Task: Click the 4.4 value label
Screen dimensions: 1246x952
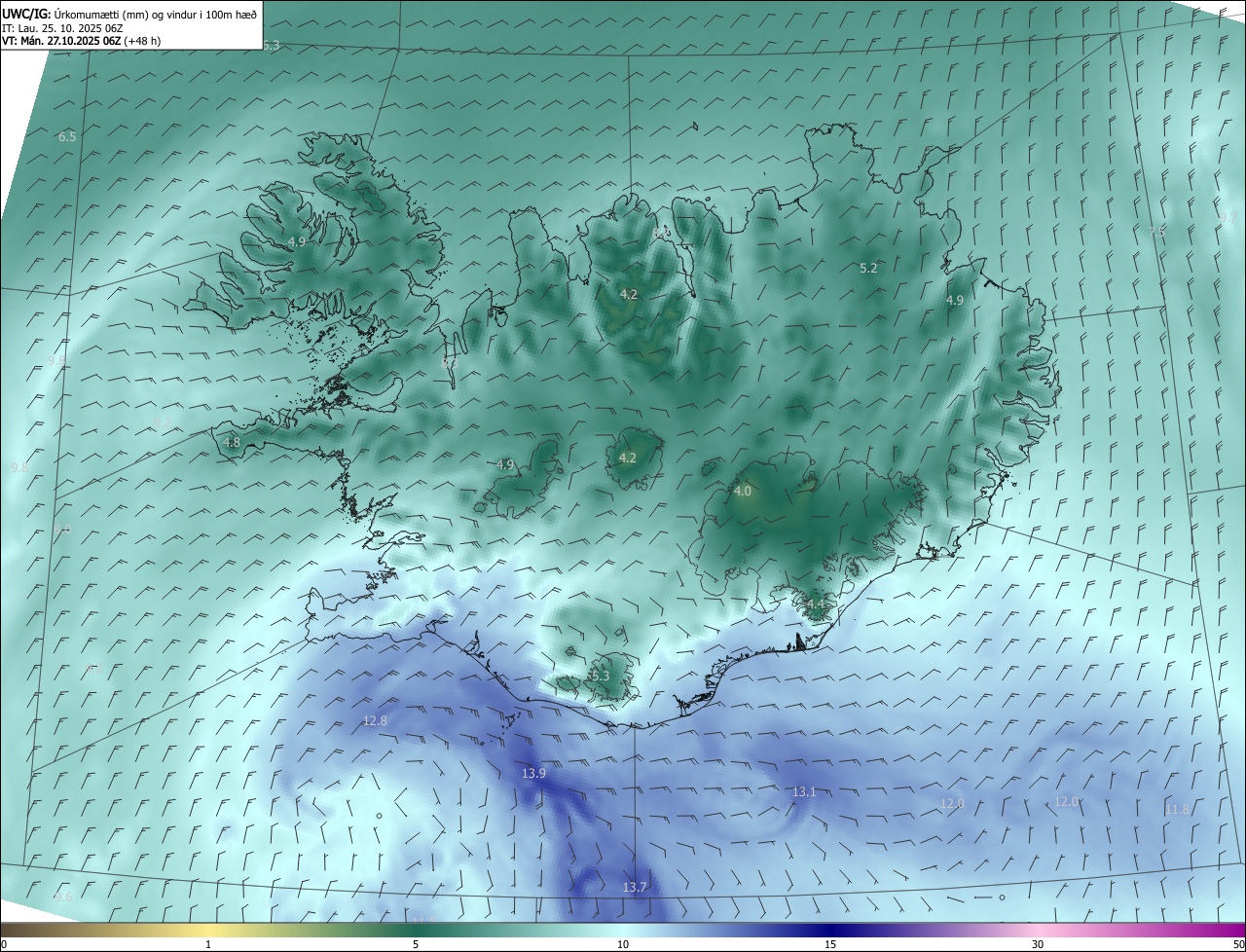Action: point(816,604)
